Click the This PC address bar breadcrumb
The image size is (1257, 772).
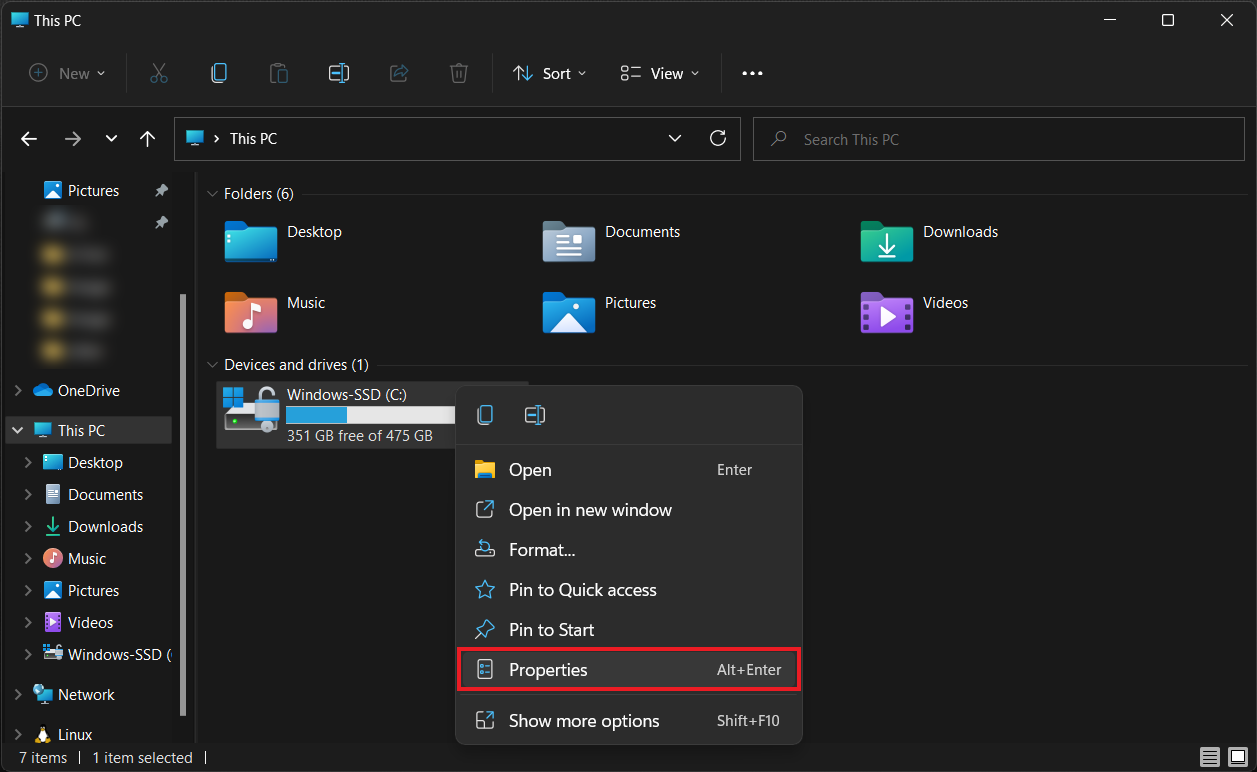coord(253,139)
